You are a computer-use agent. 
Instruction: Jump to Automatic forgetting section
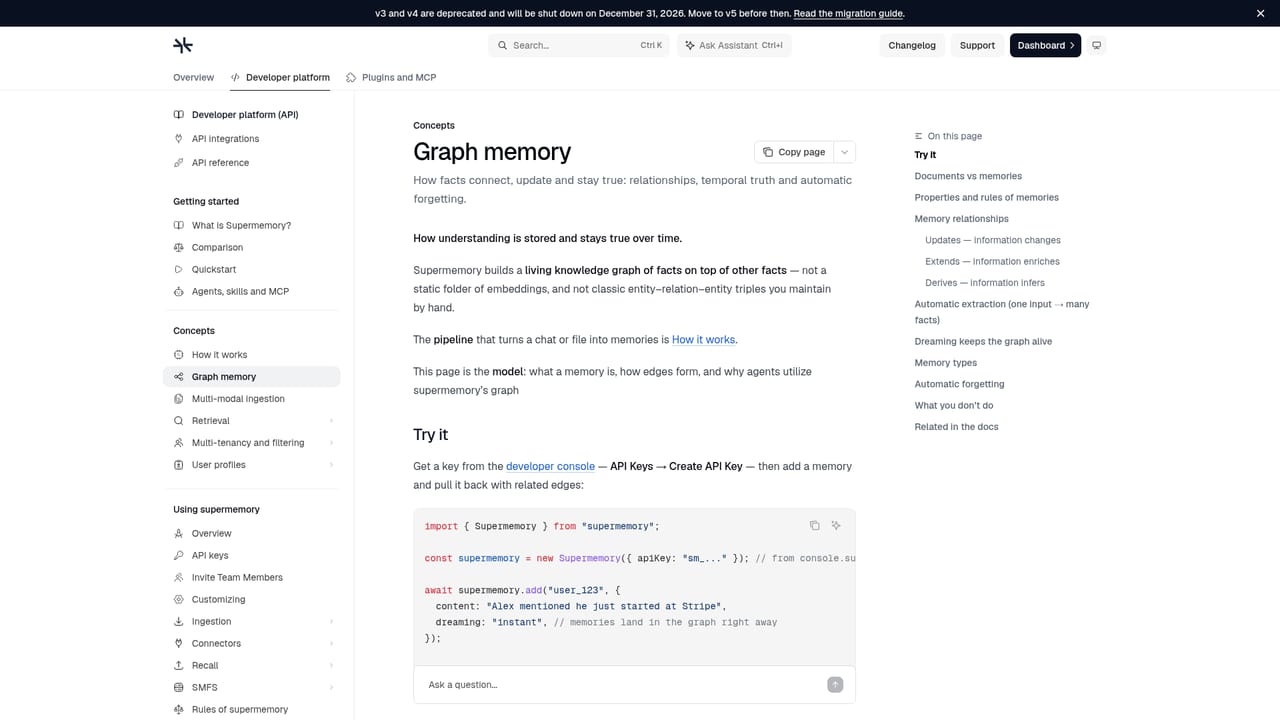point(959,384)
